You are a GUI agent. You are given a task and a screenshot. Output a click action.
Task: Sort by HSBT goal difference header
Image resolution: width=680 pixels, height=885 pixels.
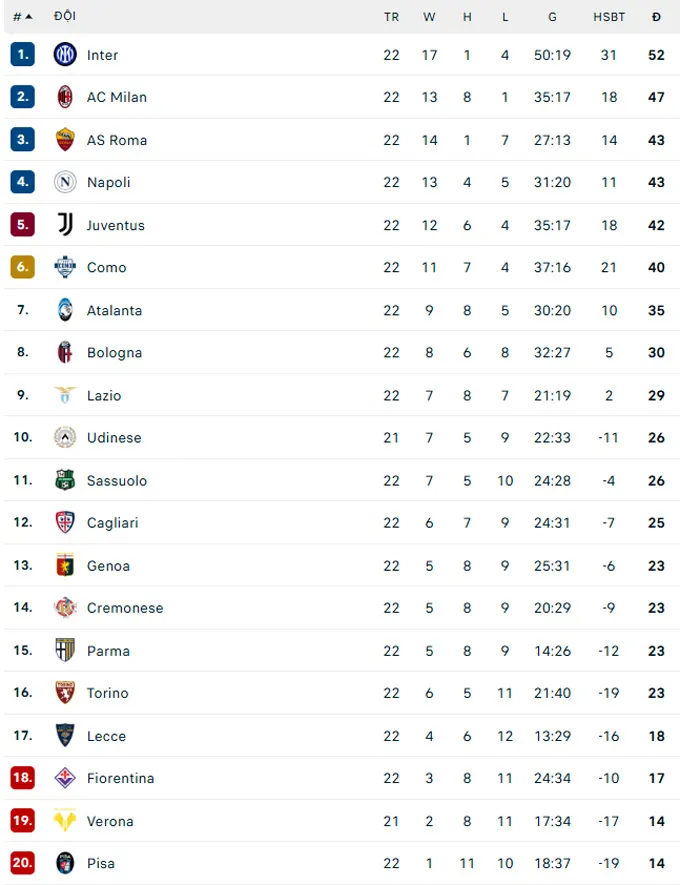(x=609, y=17)
